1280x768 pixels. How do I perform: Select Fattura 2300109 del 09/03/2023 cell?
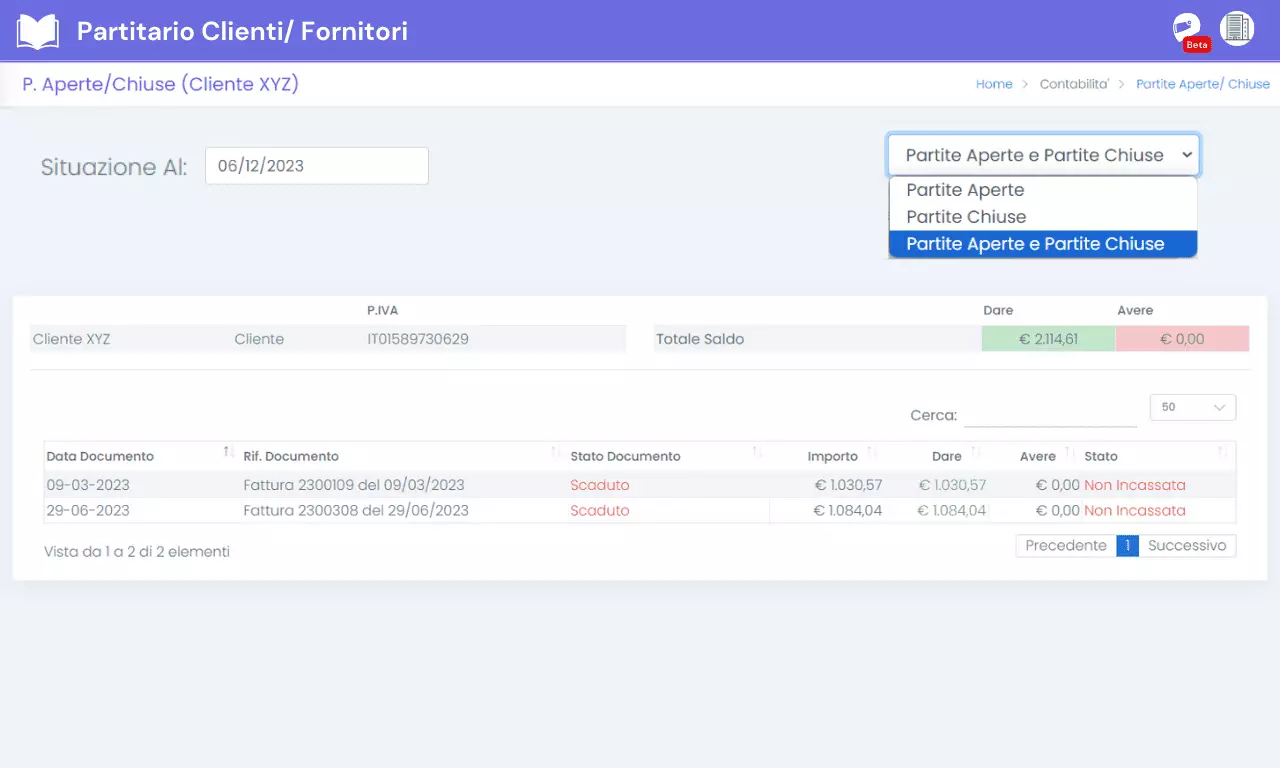point(354,485)
